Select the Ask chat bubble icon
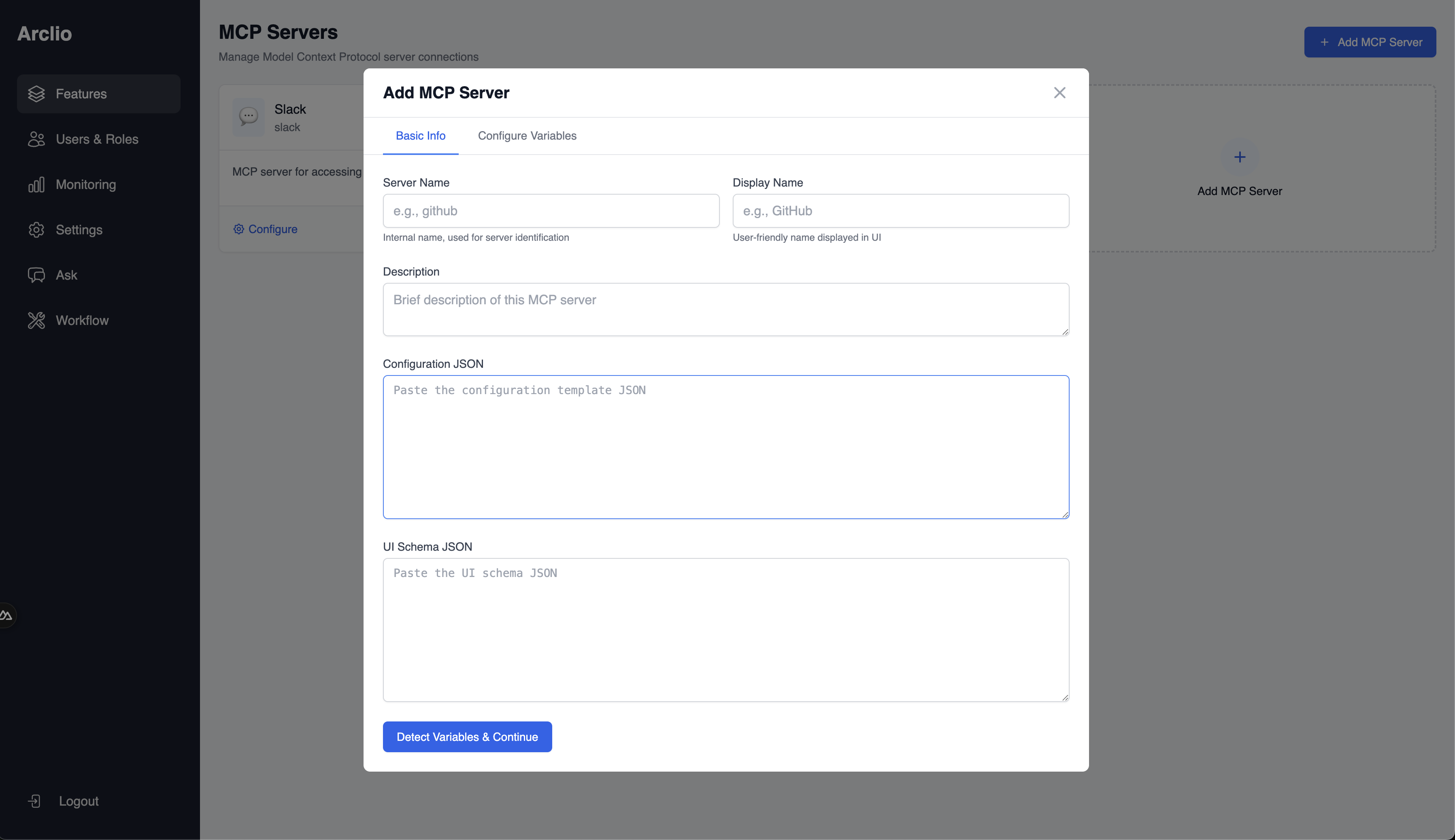1455x840 pixels. (x=37, y=275)
